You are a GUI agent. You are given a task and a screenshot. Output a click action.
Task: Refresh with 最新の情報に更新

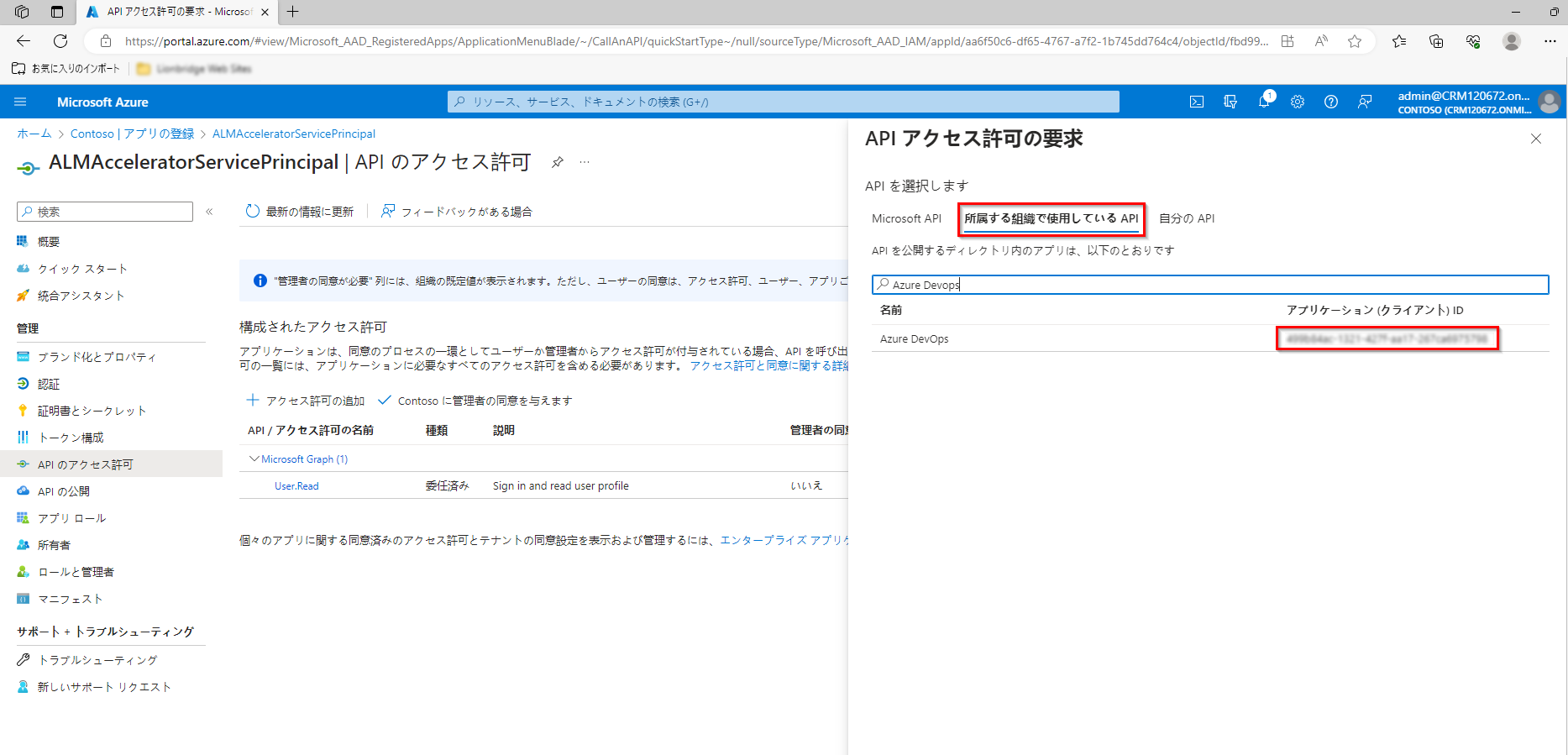click(x=299, y=212)
